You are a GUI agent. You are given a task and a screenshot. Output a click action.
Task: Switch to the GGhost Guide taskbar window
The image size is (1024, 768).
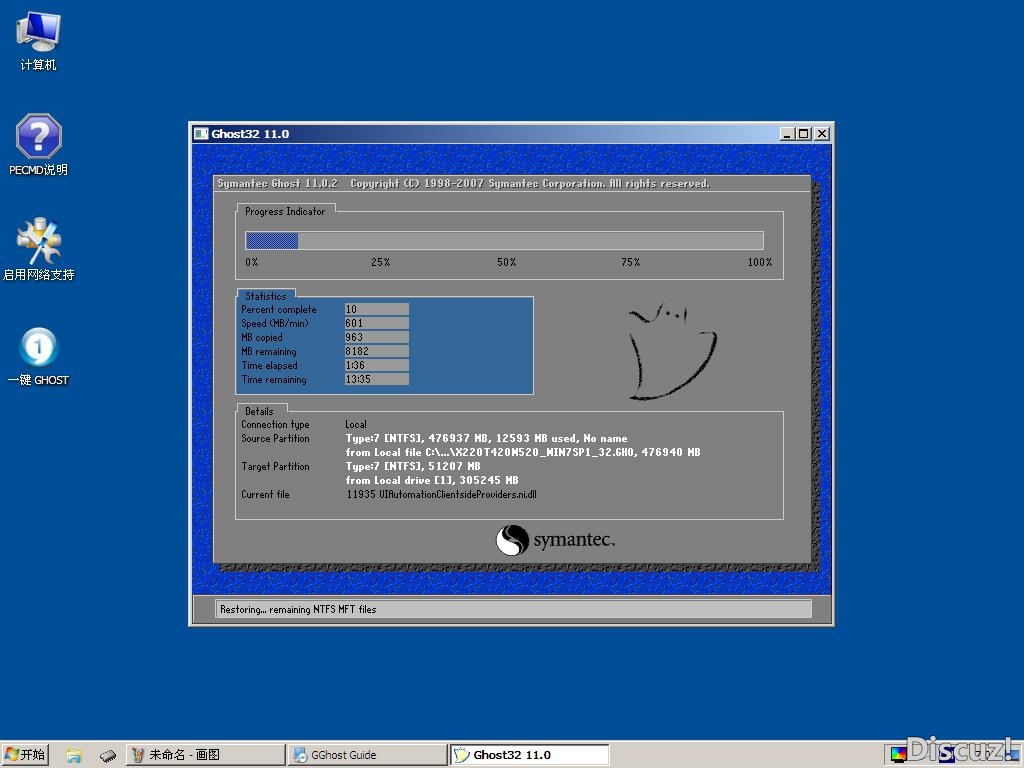click(x=366, y=755)
